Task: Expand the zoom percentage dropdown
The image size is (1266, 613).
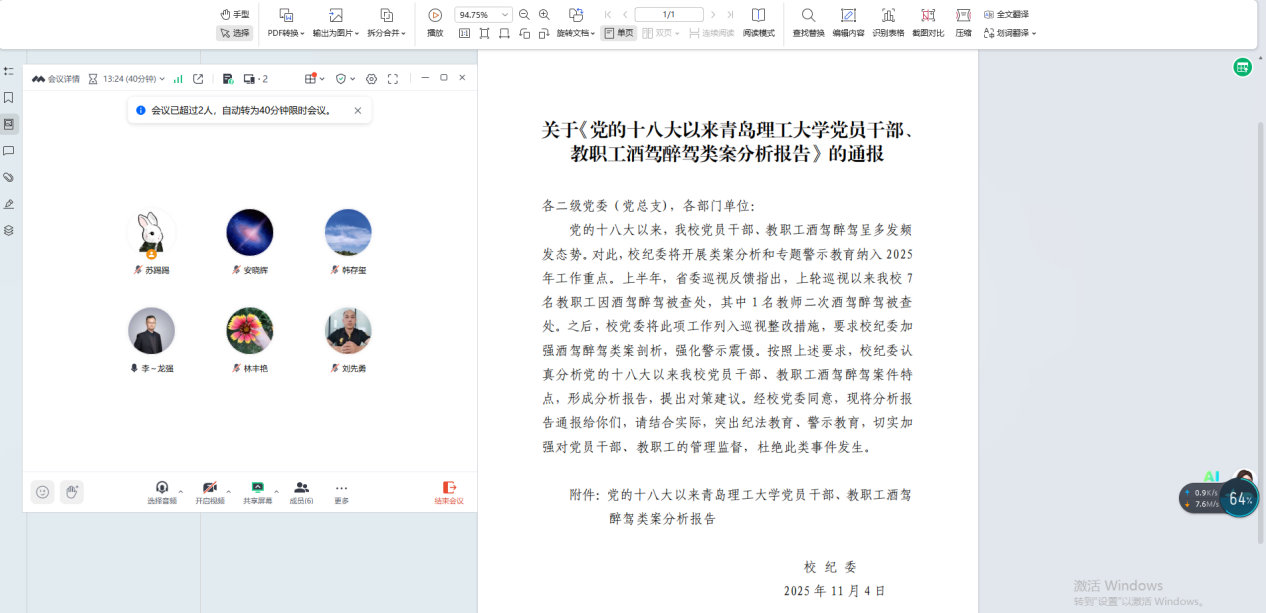Action: point(504,15)
